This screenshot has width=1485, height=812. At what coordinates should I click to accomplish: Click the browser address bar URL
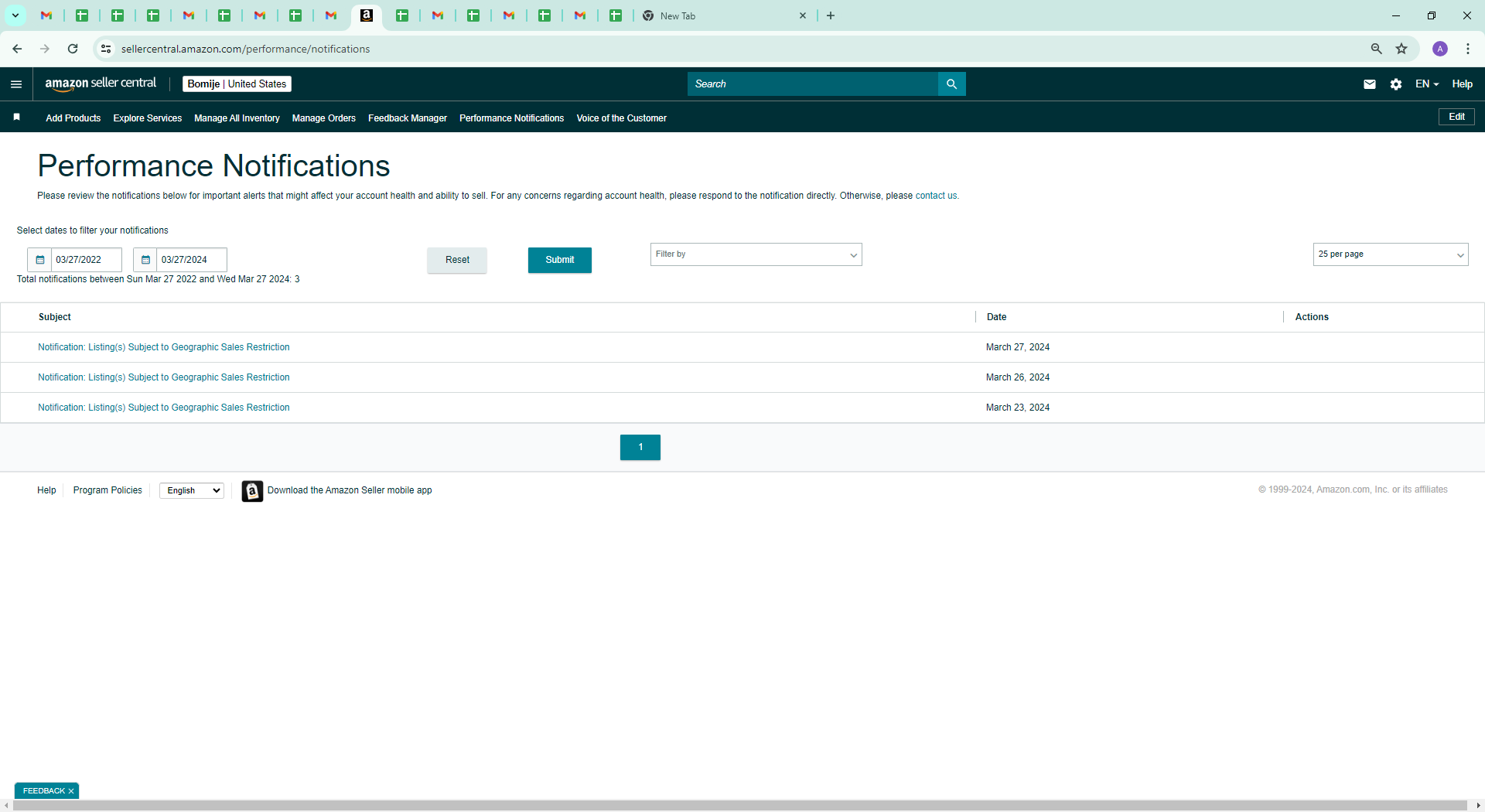tap(245, 49)
